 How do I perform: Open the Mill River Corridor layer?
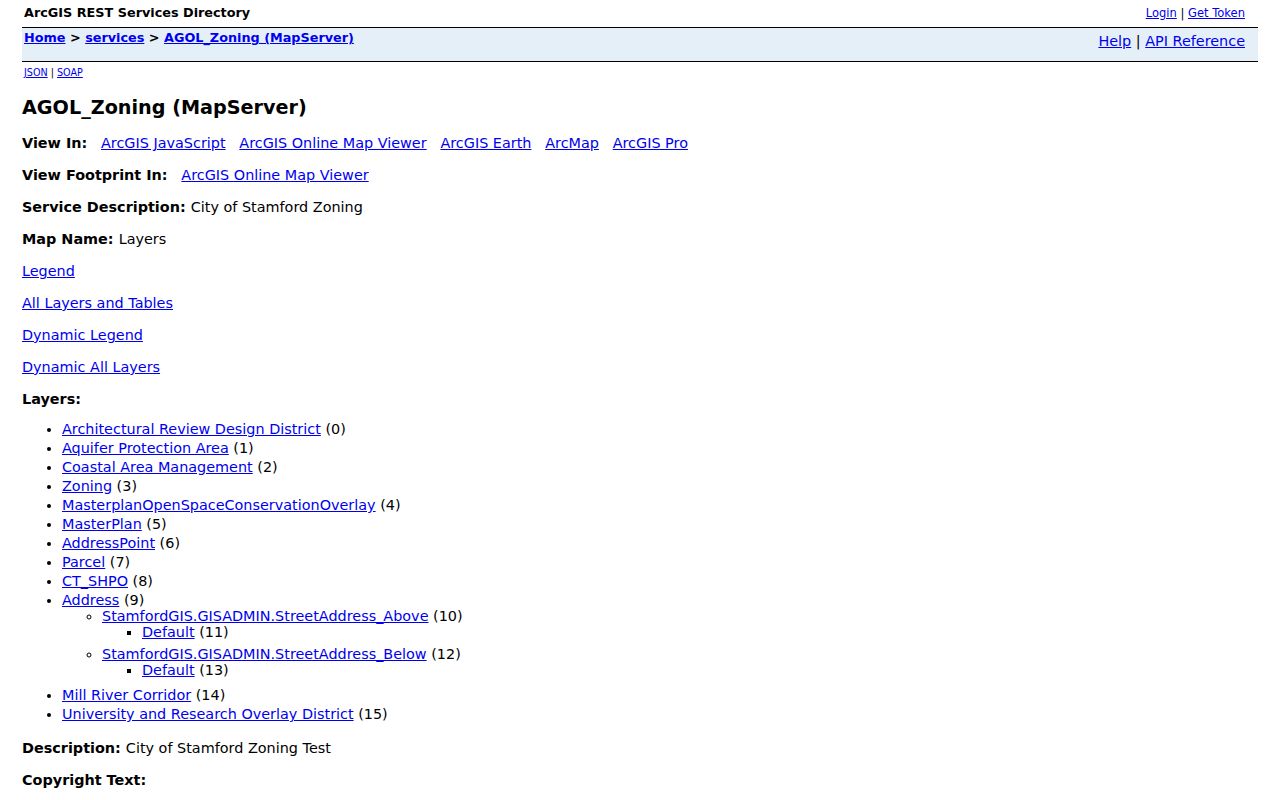(126, 695)
